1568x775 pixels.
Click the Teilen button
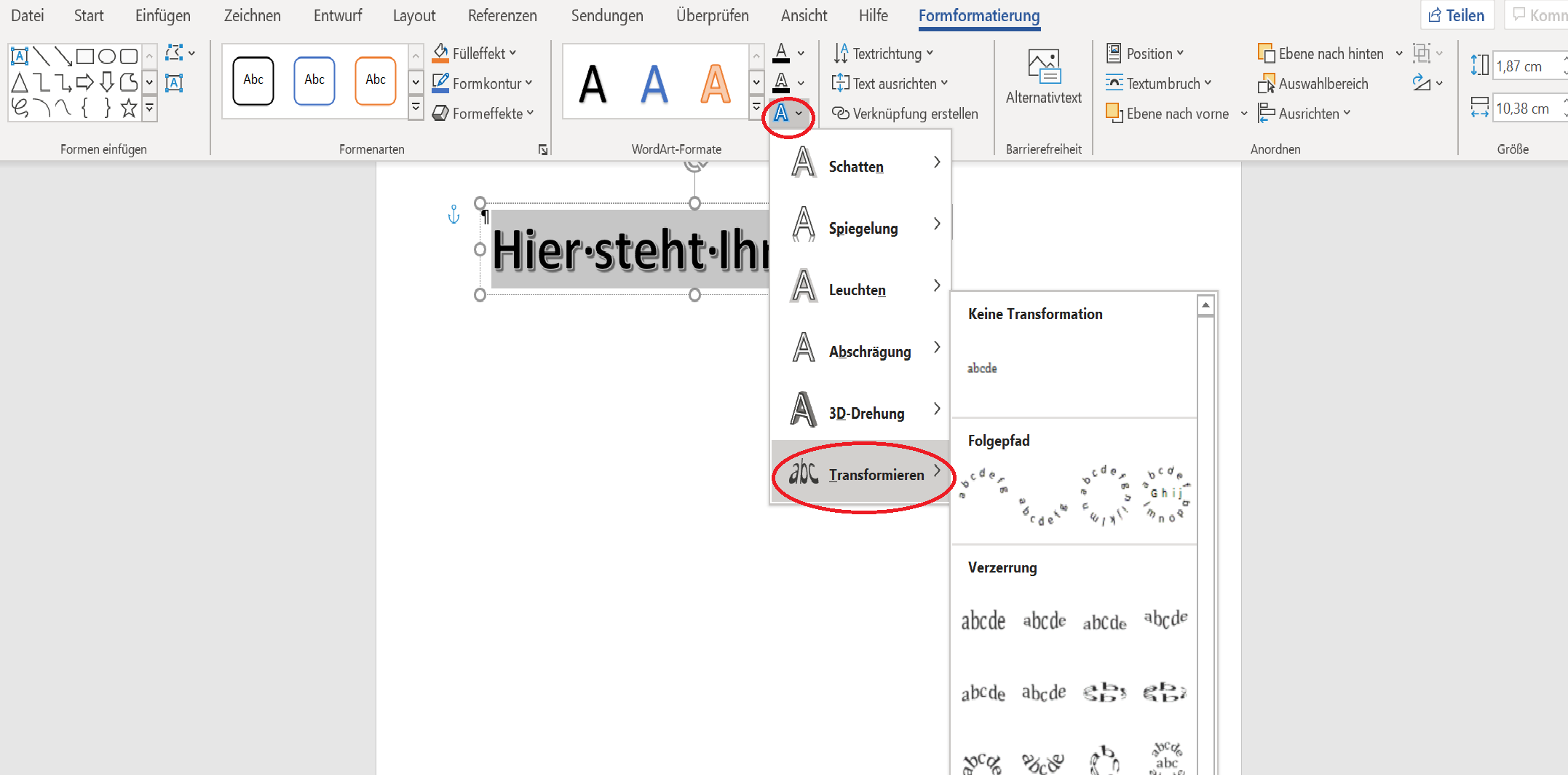pyautogui.click(x=1457, y=15)
